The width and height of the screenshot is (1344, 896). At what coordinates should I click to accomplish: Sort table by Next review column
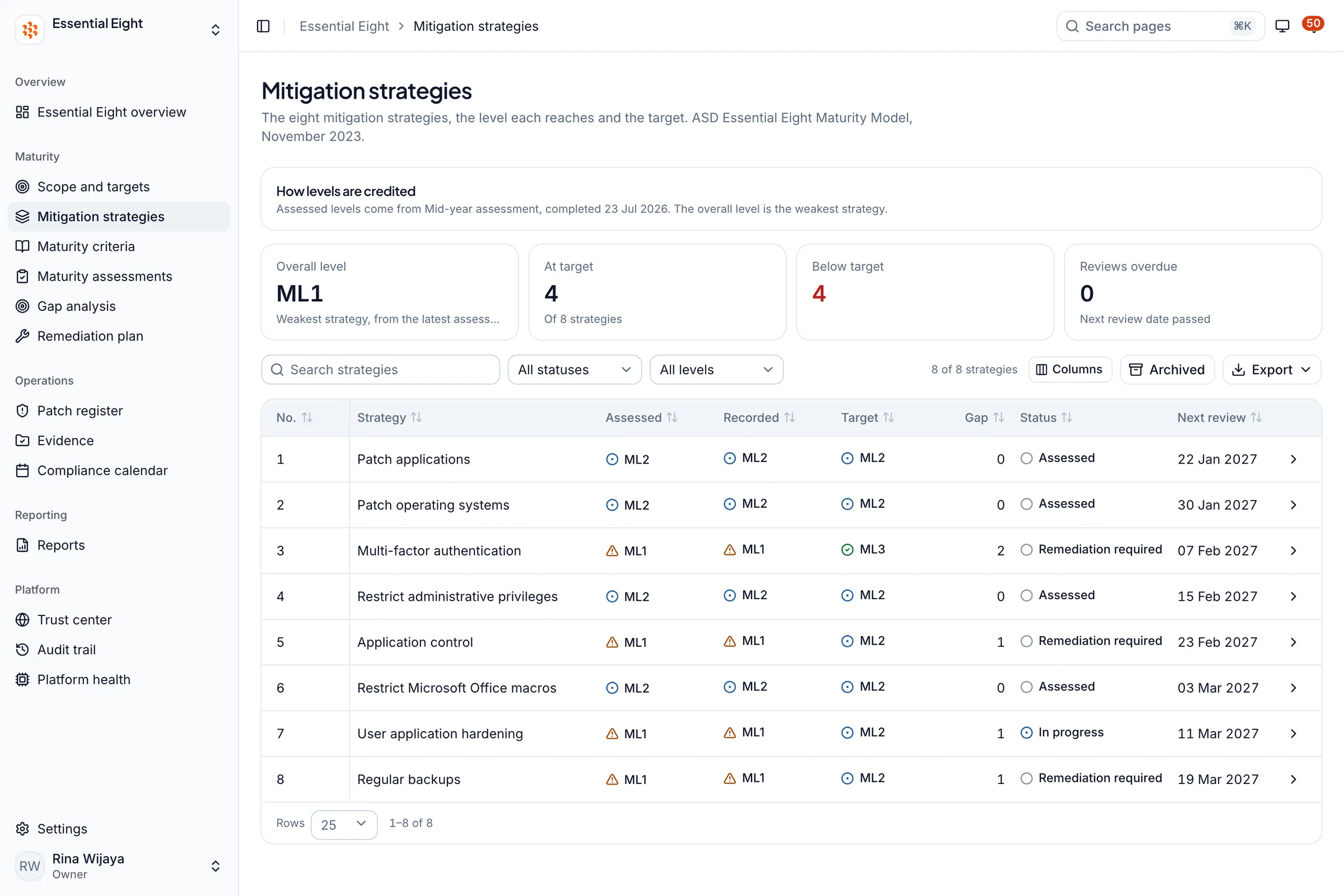(1220, 418)
